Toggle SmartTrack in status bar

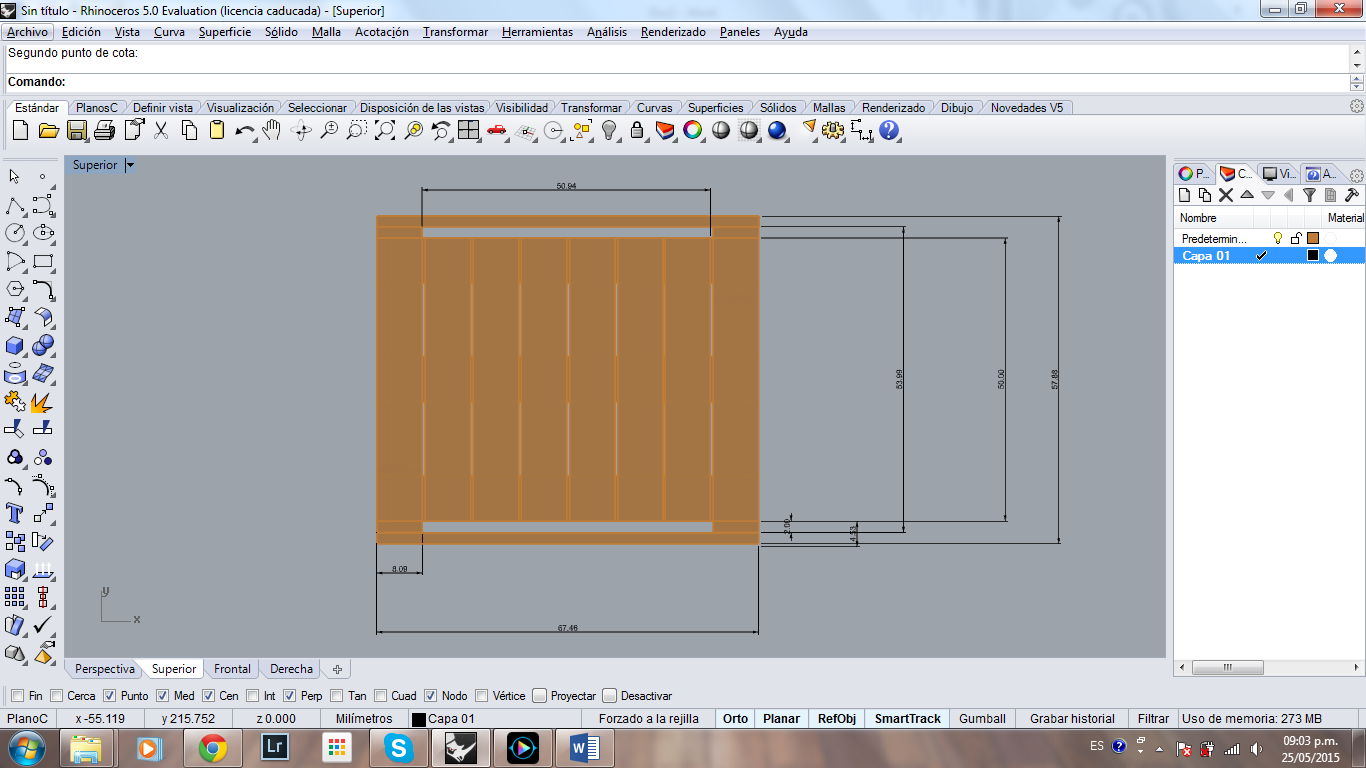pos(908,718)
